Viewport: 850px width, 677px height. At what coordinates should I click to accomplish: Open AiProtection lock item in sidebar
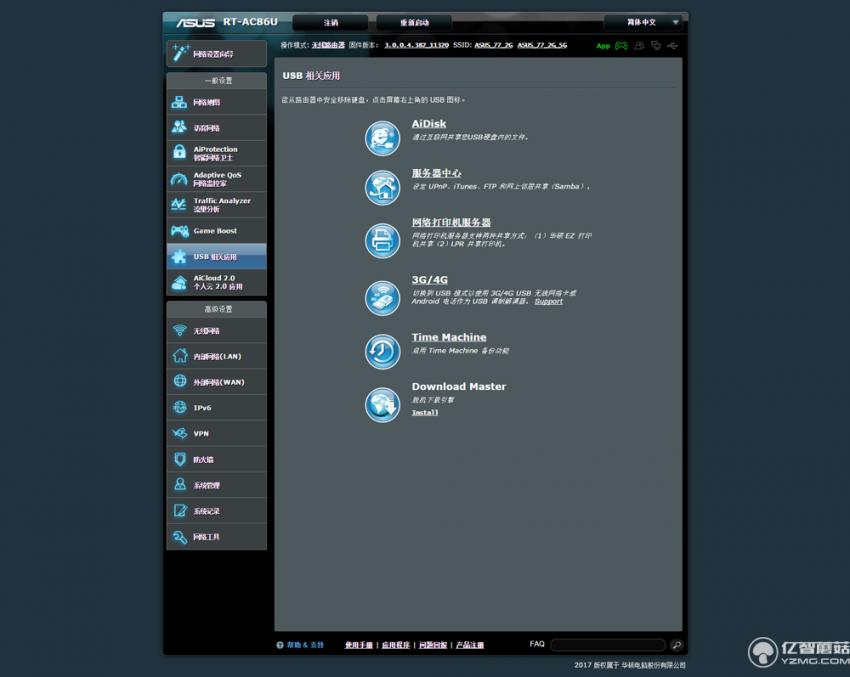point(216,153)
